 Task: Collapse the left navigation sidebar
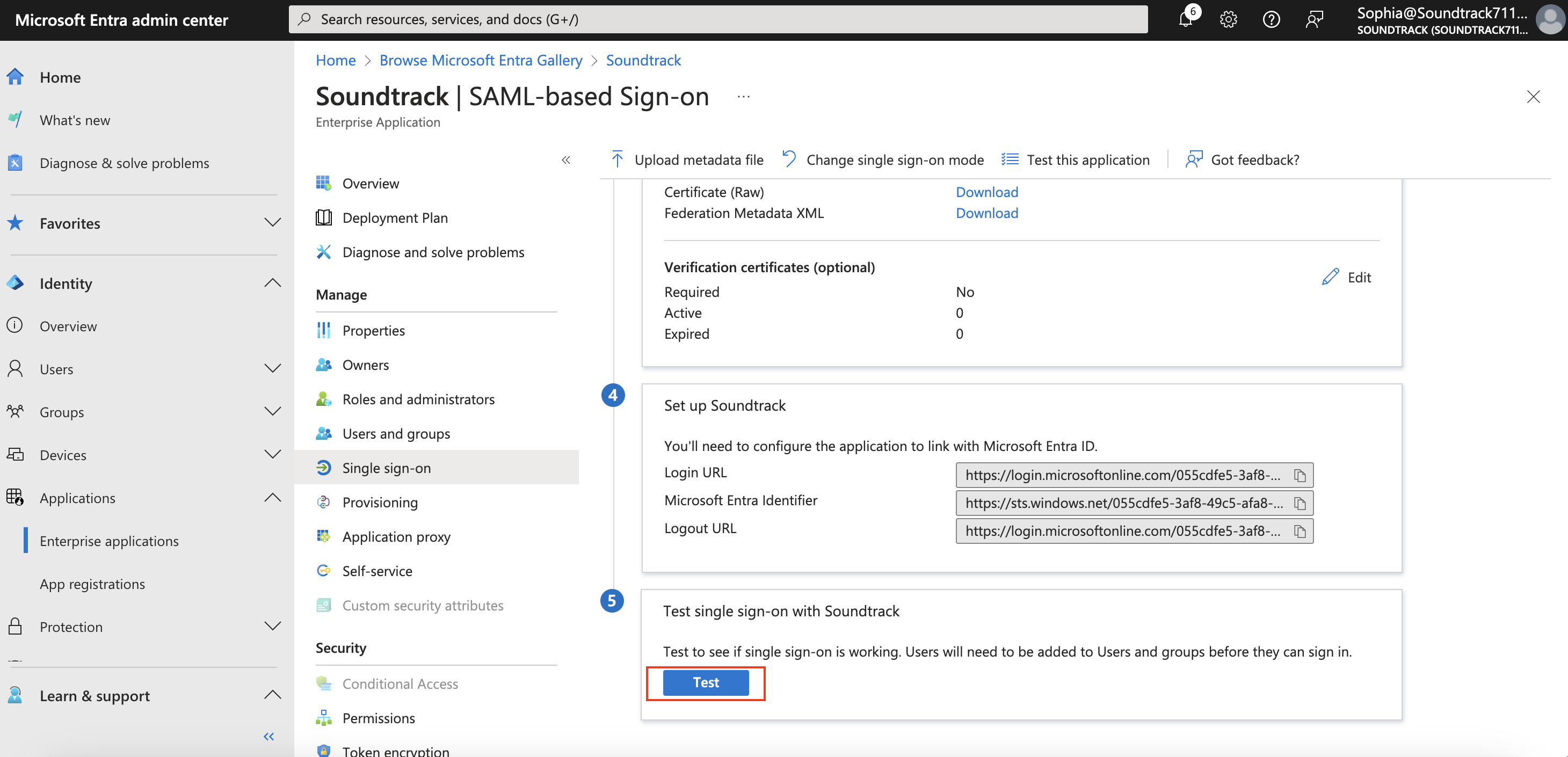268,736
